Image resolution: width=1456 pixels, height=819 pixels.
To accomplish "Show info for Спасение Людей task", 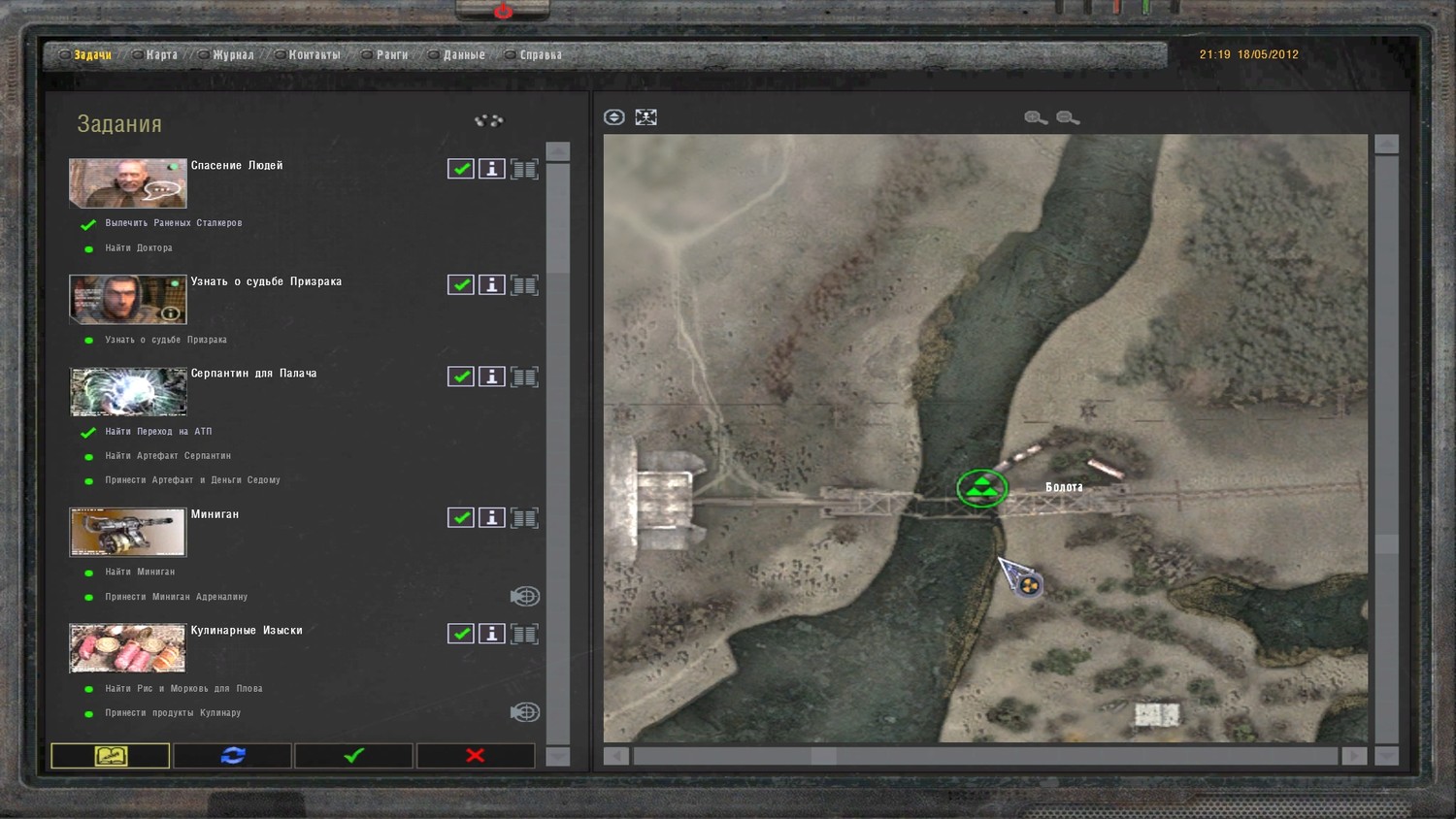I will pos(492,169).
